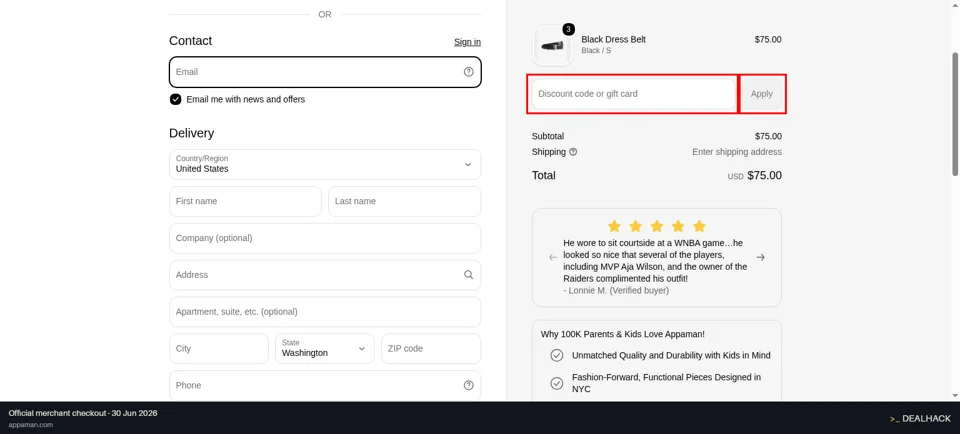The image size is (960, 434).
Task: Click the quantity badge 3 on product image
Action: pos(568,29)
